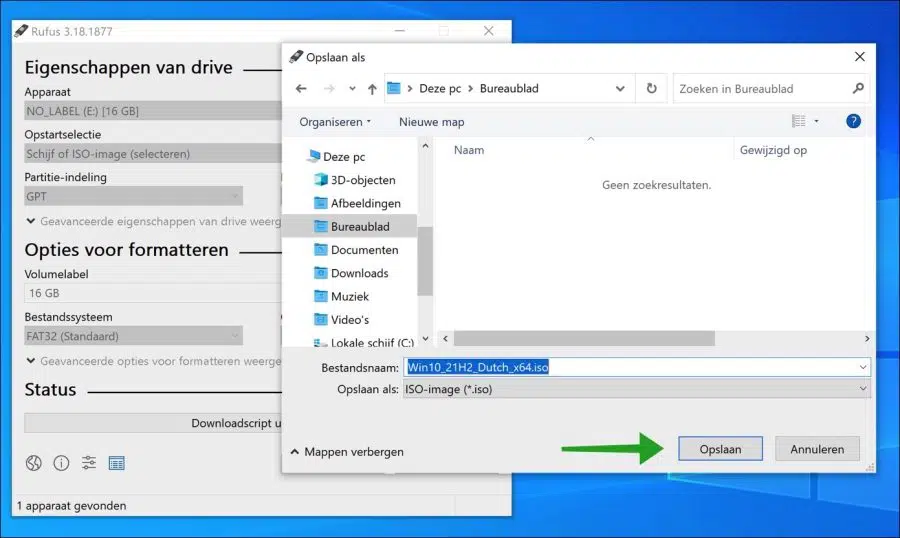The width and height of the screenshot is (900, 538).
Task: Change the view layout icon
Action: click(798, 121)
